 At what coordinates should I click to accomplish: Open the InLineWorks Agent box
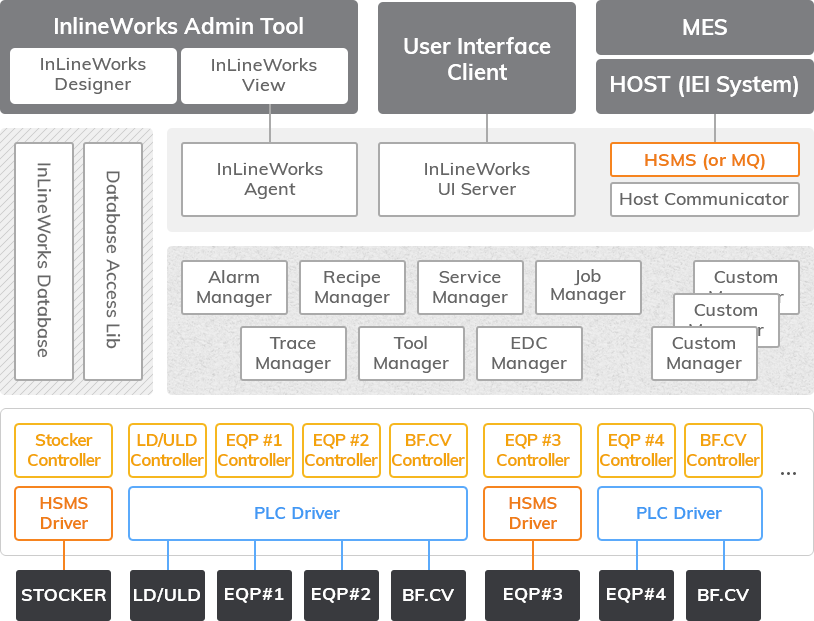pos(269,179)
